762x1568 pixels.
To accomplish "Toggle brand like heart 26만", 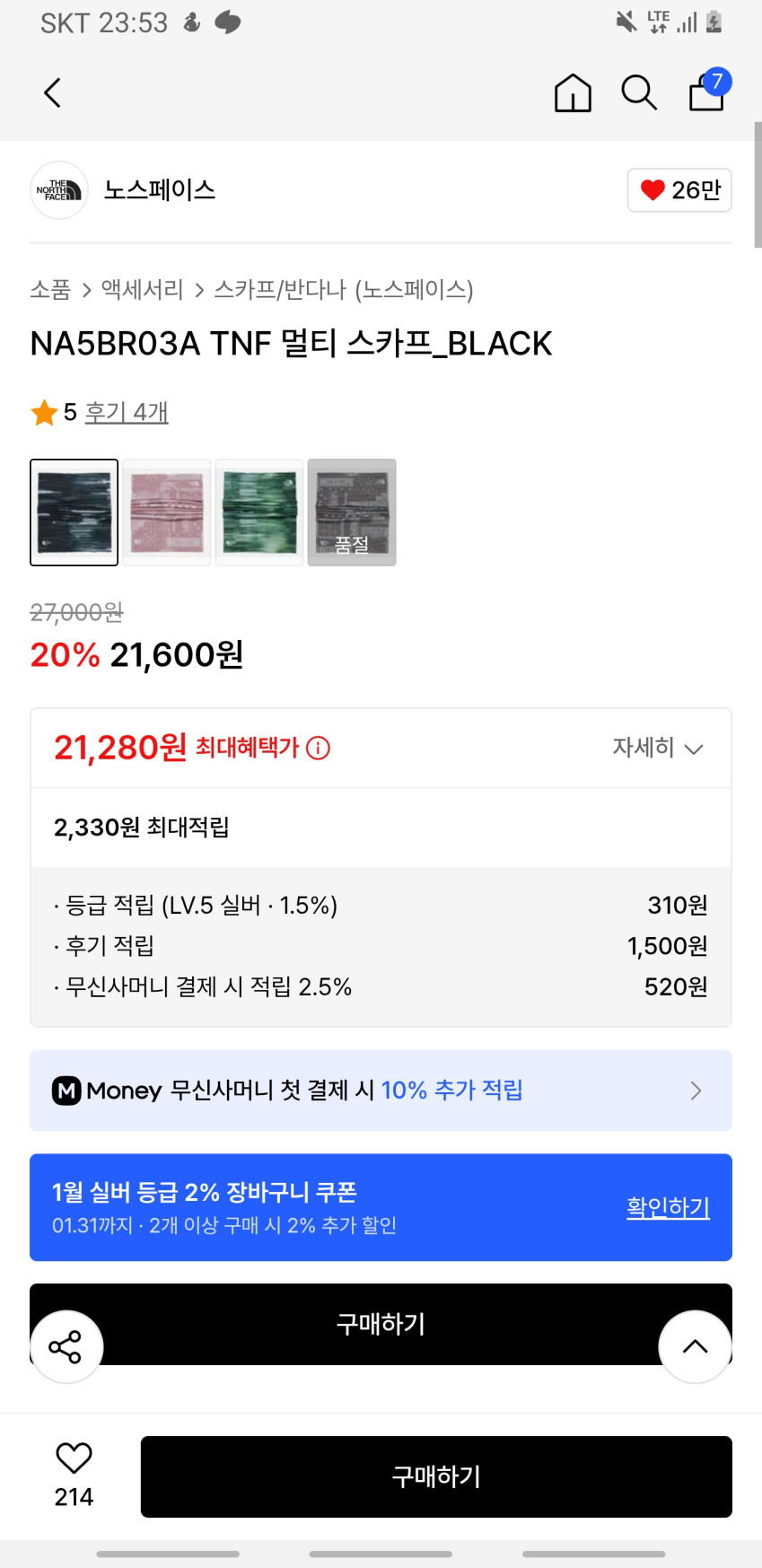I will (x=679, y=190).
